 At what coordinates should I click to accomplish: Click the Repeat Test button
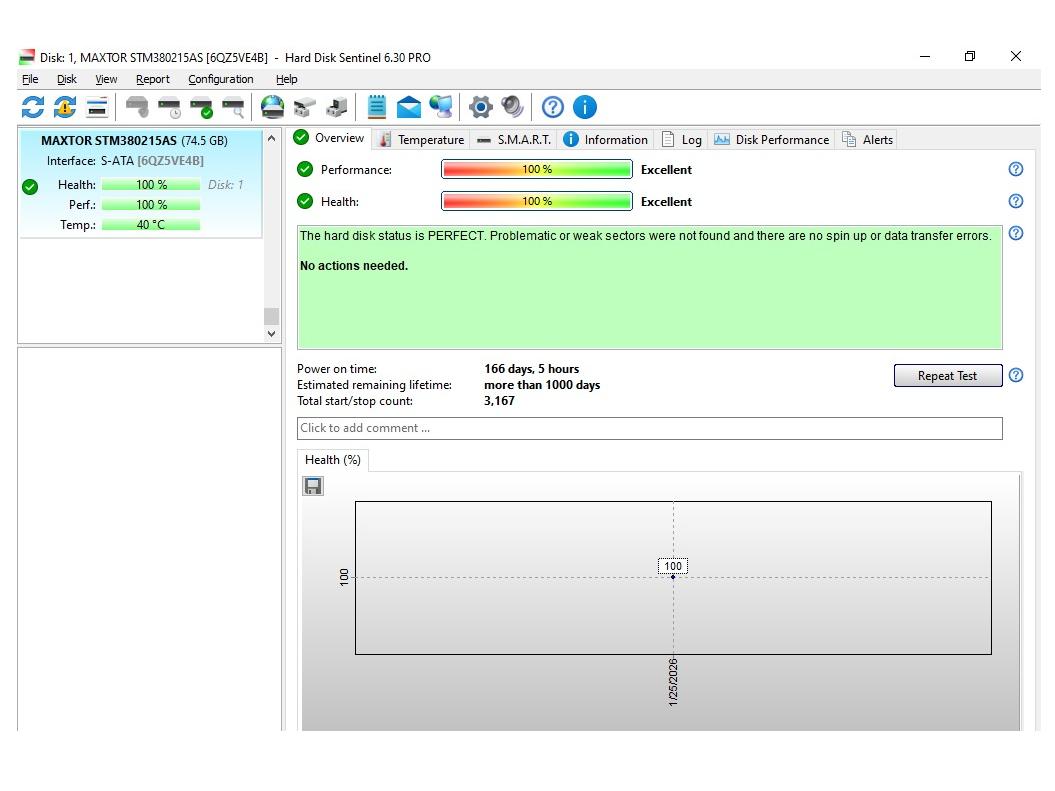click(947, 376)
